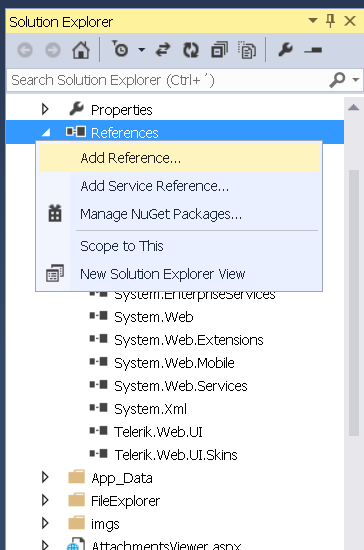Toggle Preview Selected Items icon
Screen dimensions: 364x550
[x=313, y=50]
